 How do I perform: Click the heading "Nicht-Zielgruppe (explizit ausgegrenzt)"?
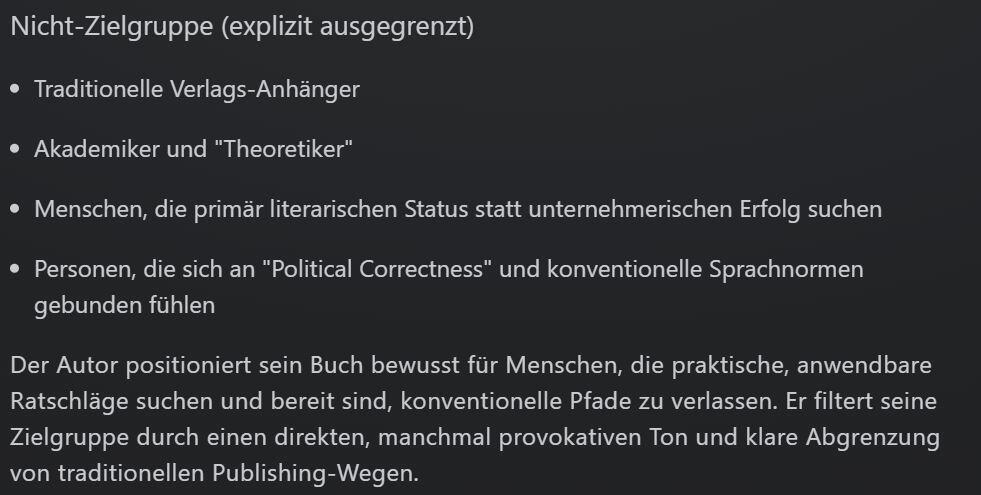point(242,27)
